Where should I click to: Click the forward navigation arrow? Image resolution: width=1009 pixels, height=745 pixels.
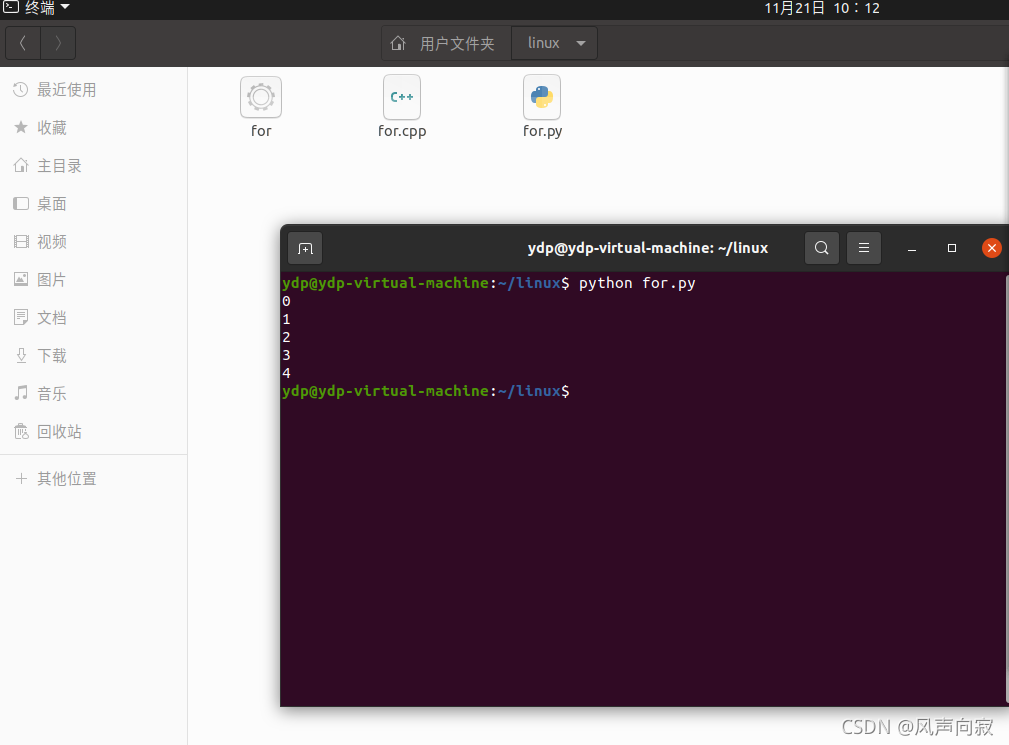(x=58, y=43)
